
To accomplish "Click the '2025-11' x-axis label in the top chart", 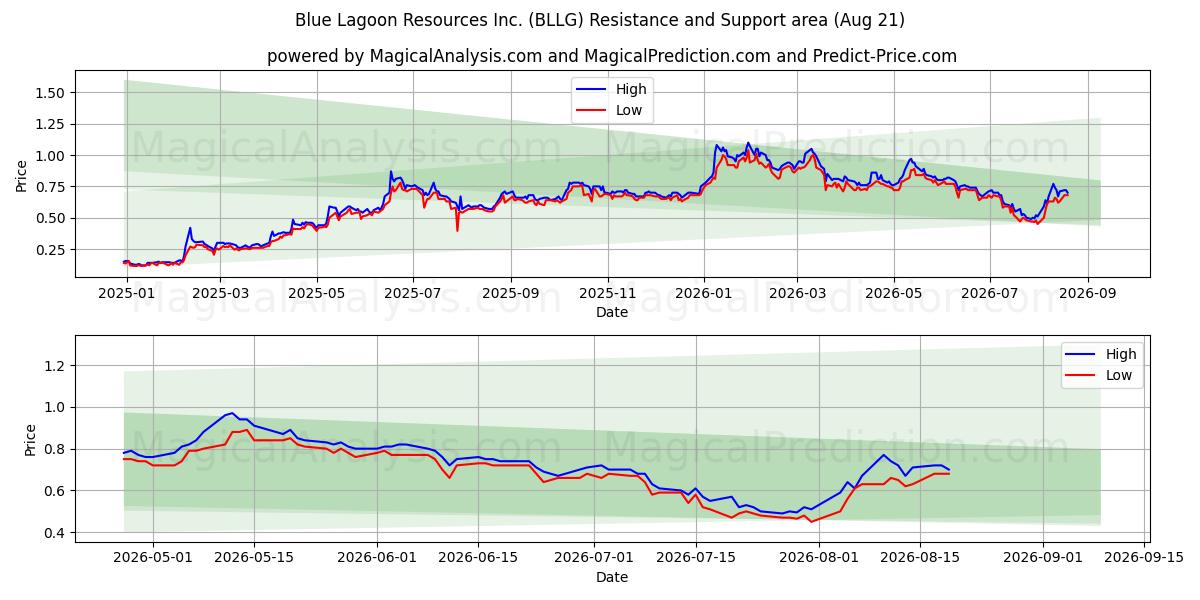I will (608, 294).
